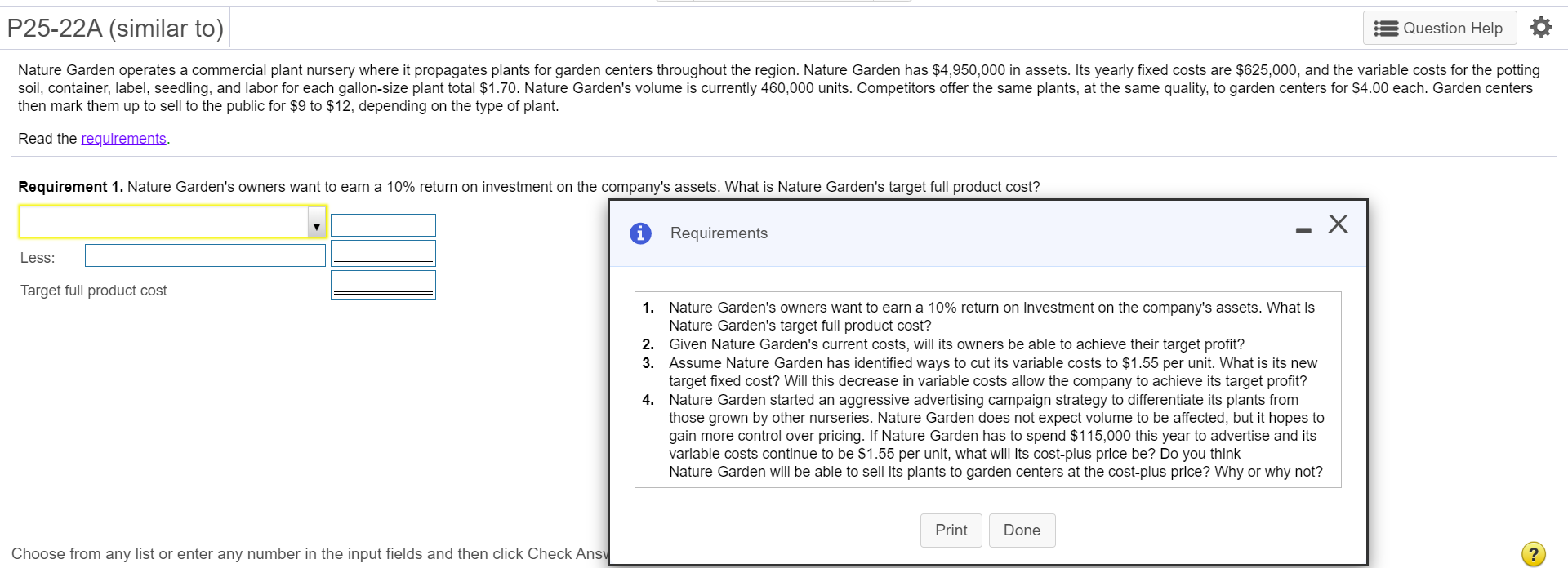Click the Target full product cost amount field
The height and width of the screenshot is (568, 1568).
click(x=383, y=285)
